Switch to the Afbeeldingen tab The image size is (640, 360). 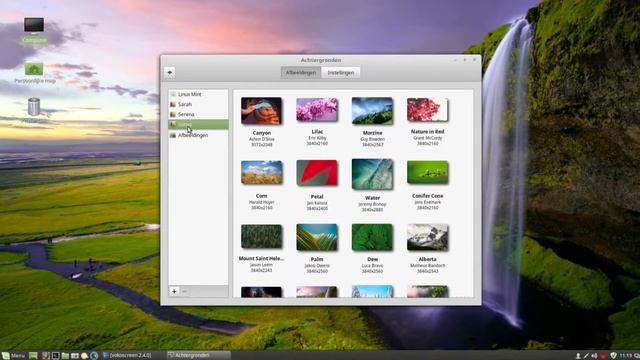tap(301, 73)
